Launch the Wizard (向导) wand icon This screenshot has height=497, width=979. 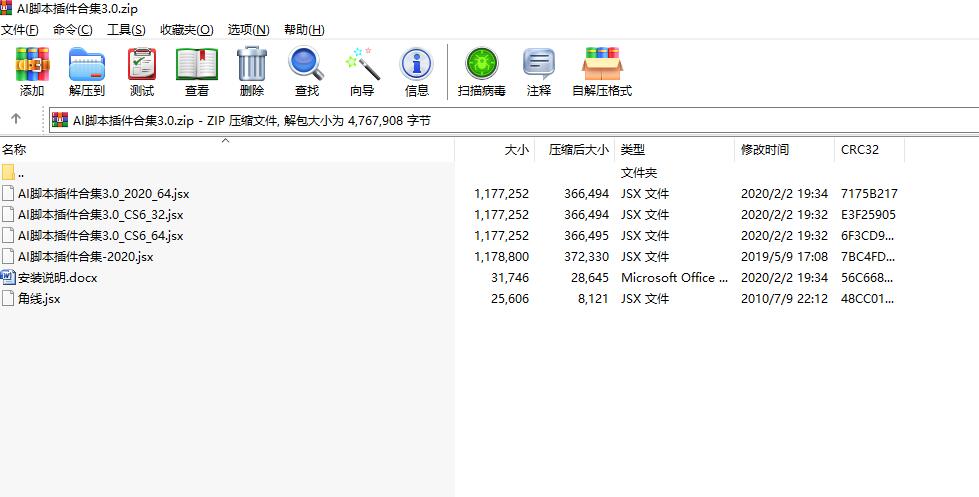tap(362, 64)
